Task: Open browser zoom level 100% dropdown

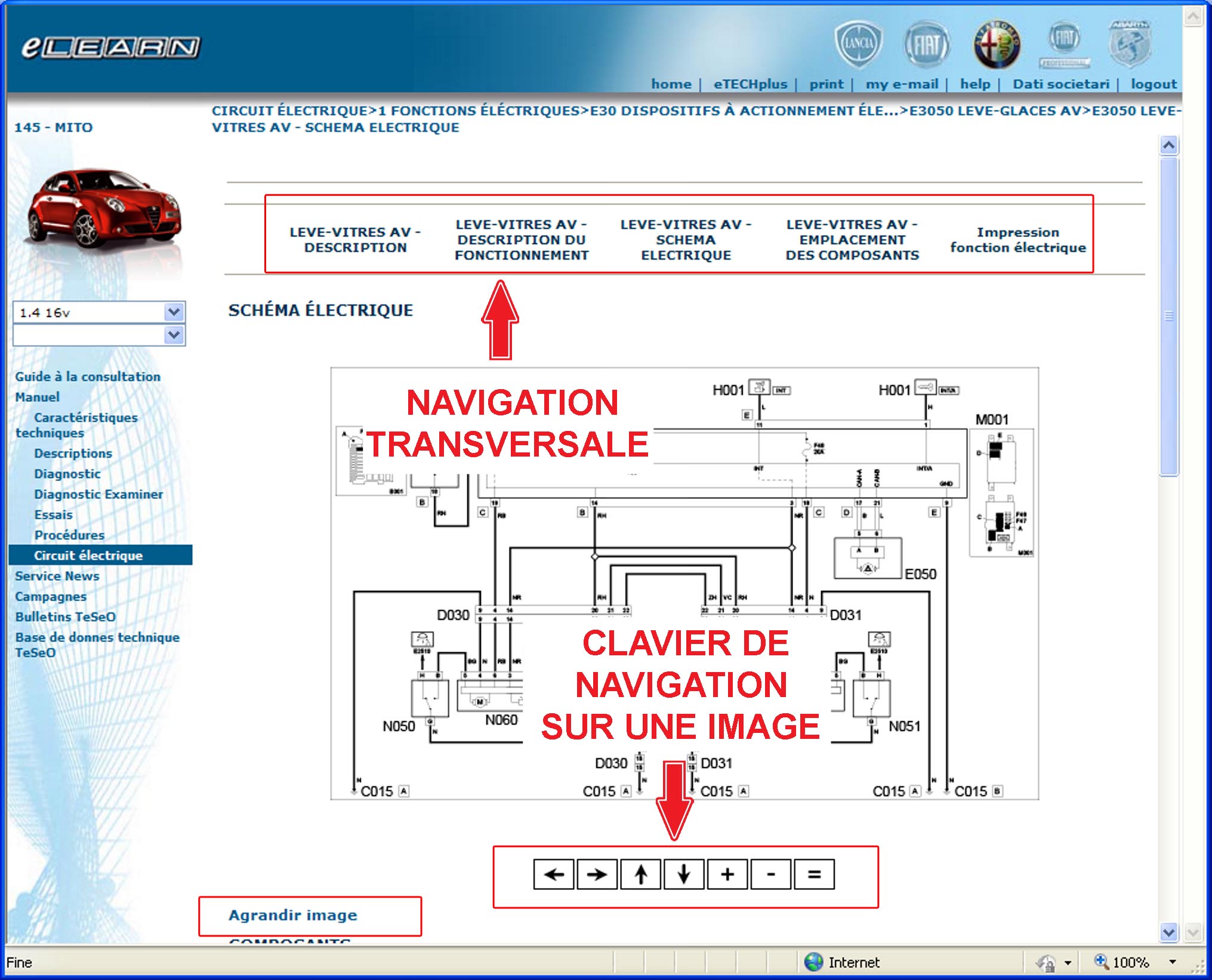Action: (1172, 962)
